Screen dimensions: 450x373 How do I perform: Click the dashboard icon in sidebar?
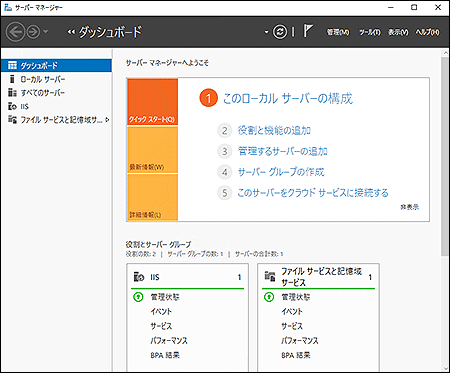pos(12,65)
